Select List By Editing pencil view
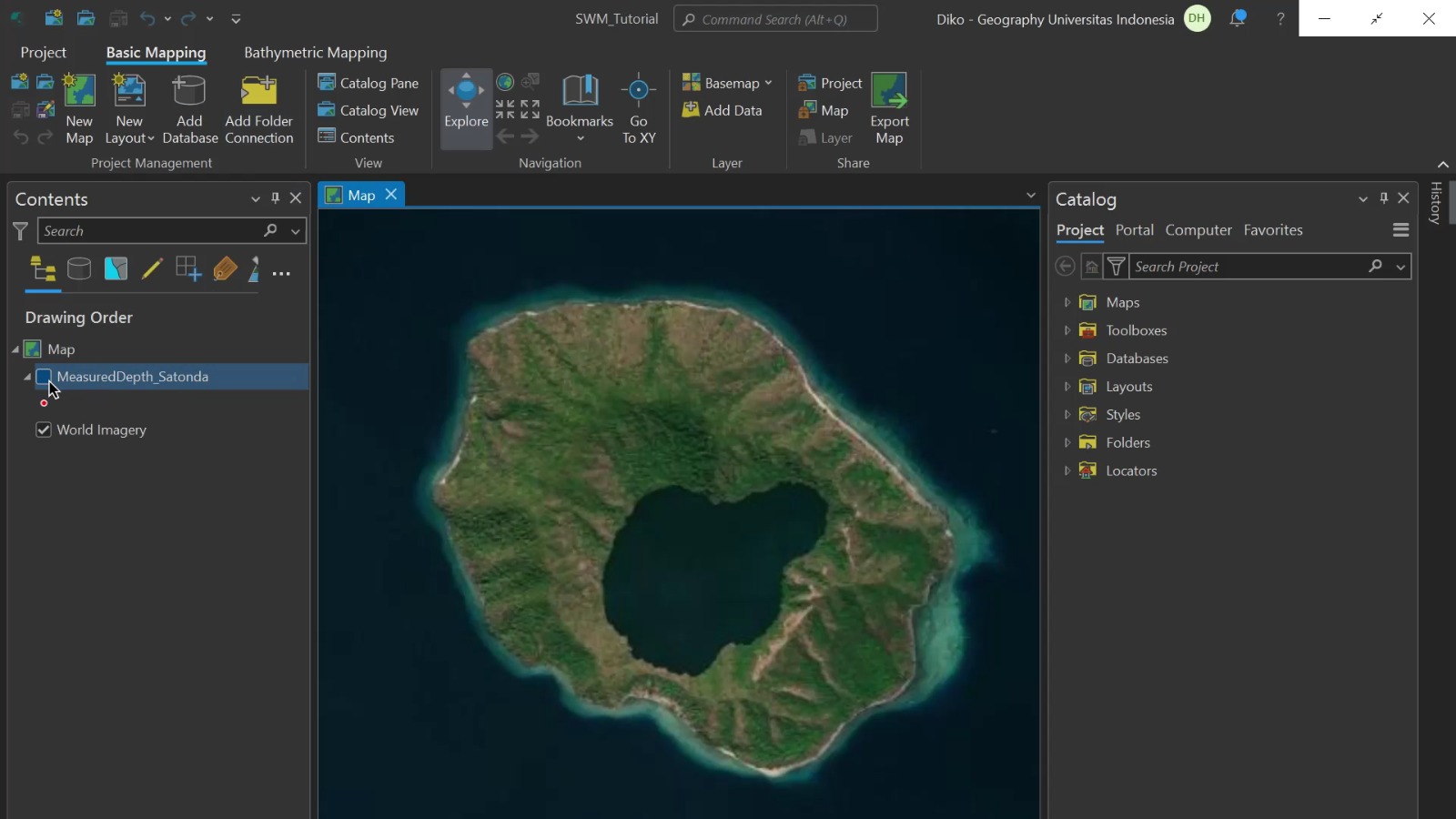The image size is (1456, 819). coord(152,269)
